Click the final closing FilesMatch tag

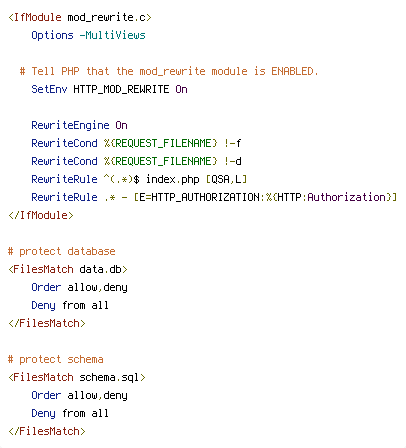[x=47, y=431]
